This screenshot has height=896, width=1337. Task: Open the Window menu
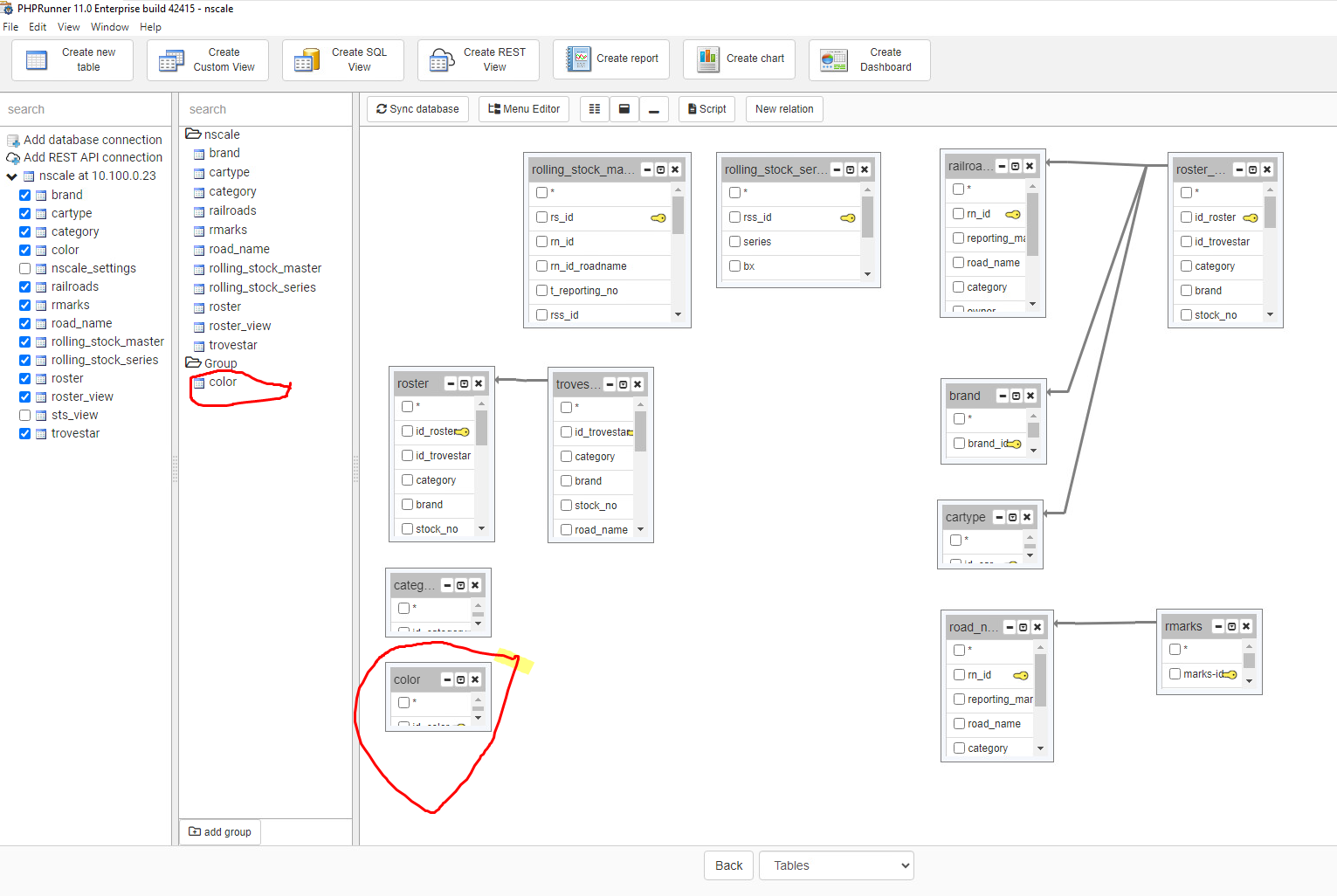(109, 27)
